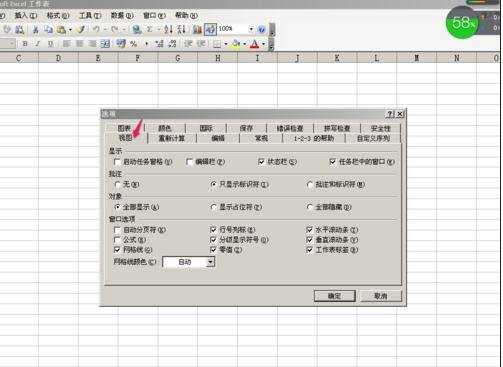
Task: Check the 编辑栏 formula bar checkbox
Action: click(189, 162)
